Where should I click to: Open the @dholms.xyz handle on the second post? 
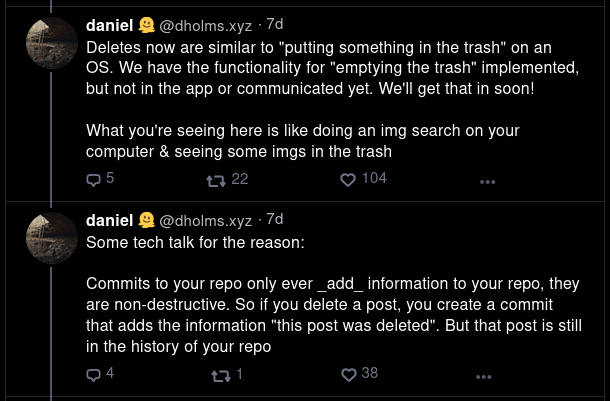205,221
